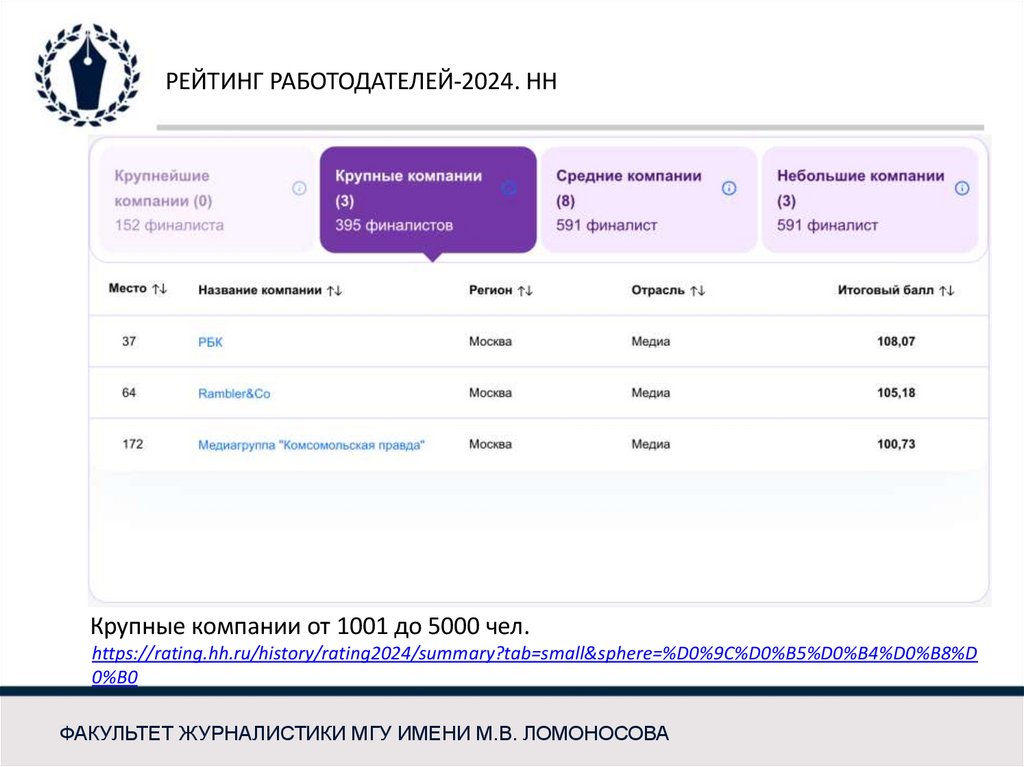Viewport: 1024px width, 767px height.
Task: Select rank value 37
Action: point(129,341)
